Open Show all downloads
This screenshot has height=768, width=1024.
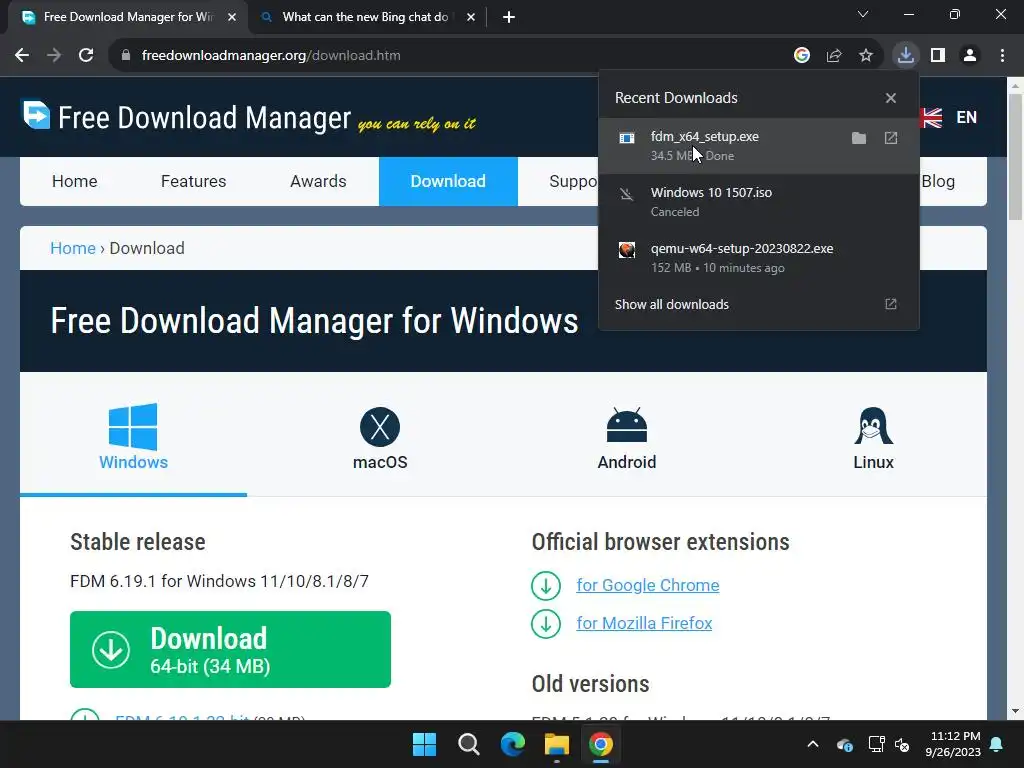pyautogui.click(x=758, y=304)
